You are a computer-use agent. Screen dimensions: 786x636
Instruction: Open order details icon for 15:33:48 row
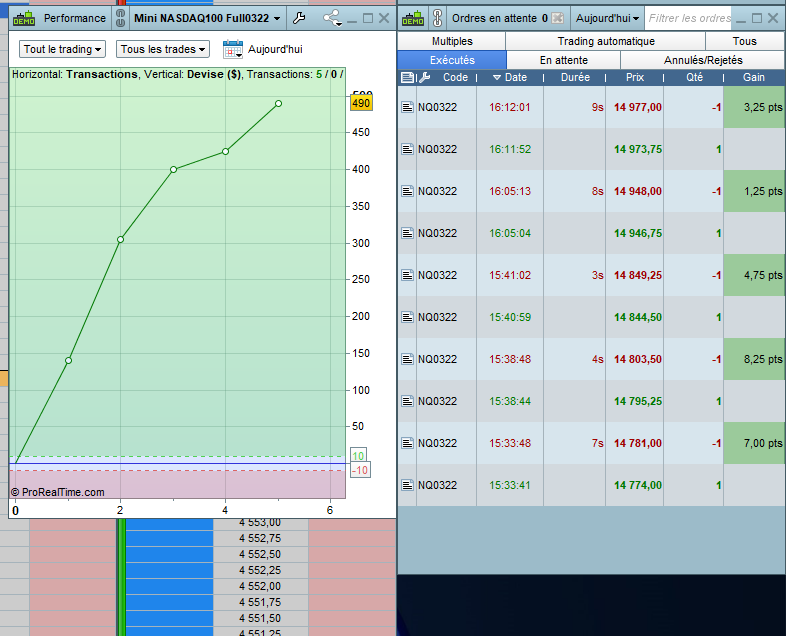coord(408,444)
